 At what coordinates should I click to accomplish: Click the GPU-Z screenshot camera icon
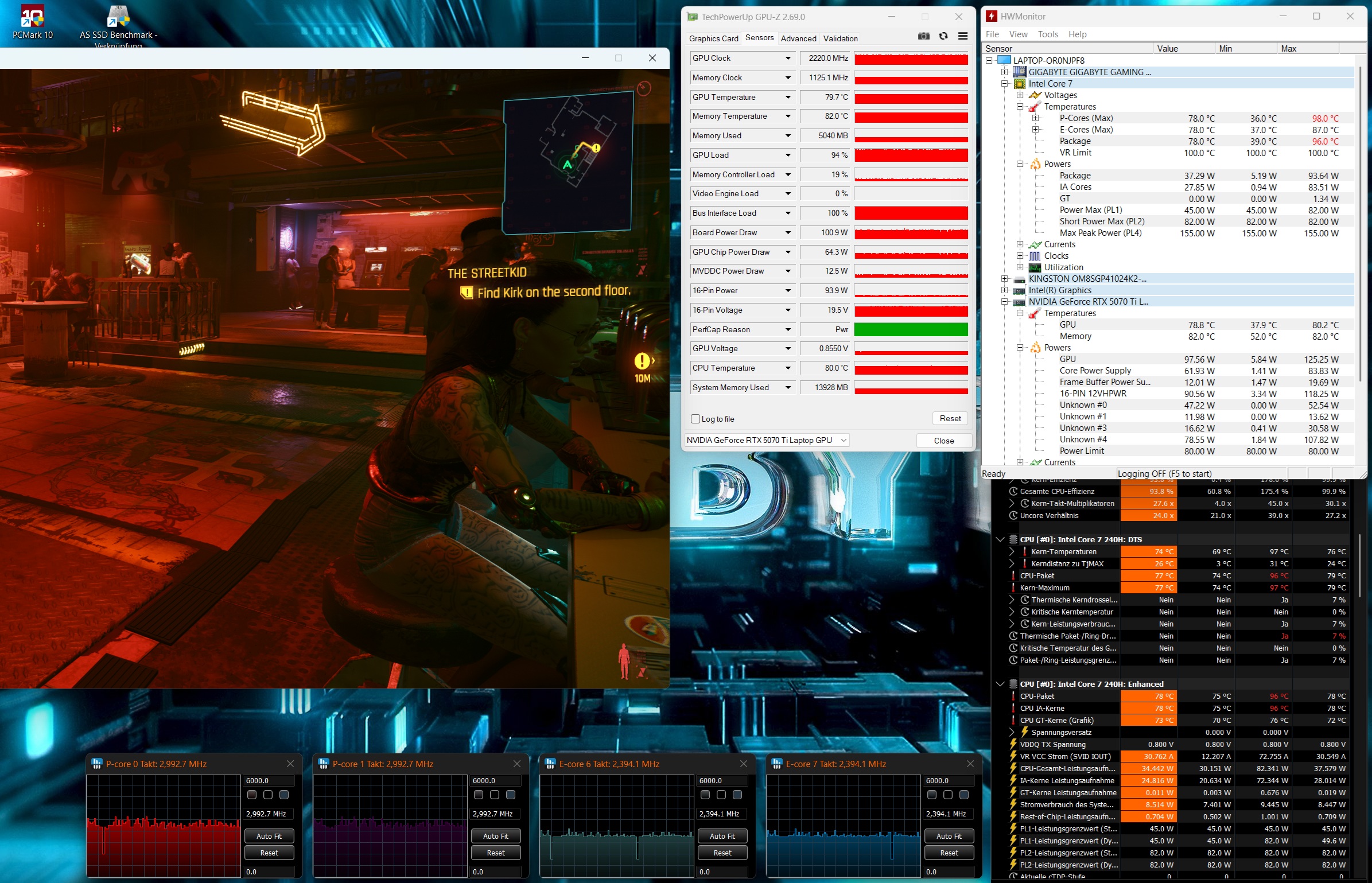(923, 36)
